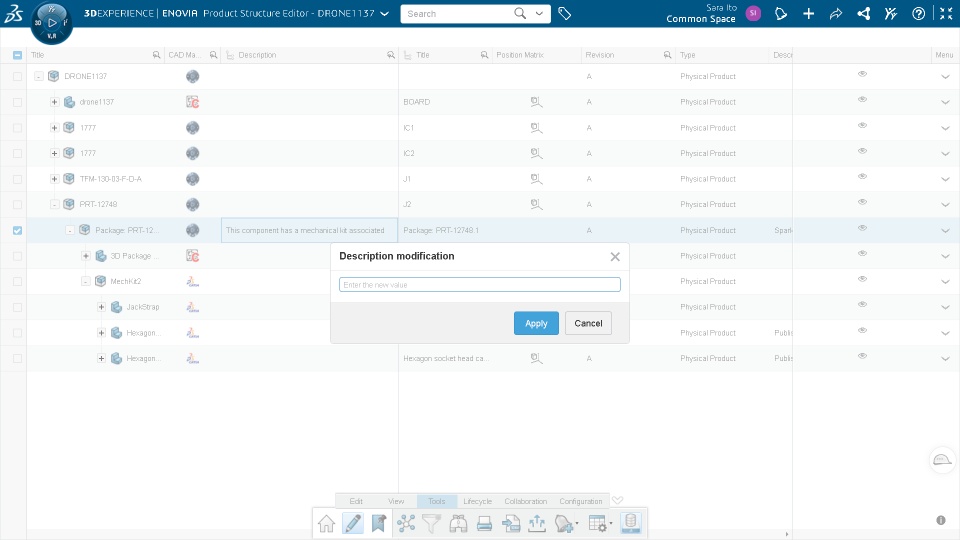Click the Position Matrix icon in the BOARD row
Viewport: 960px width, 540px height.
[x=536, y=102]
